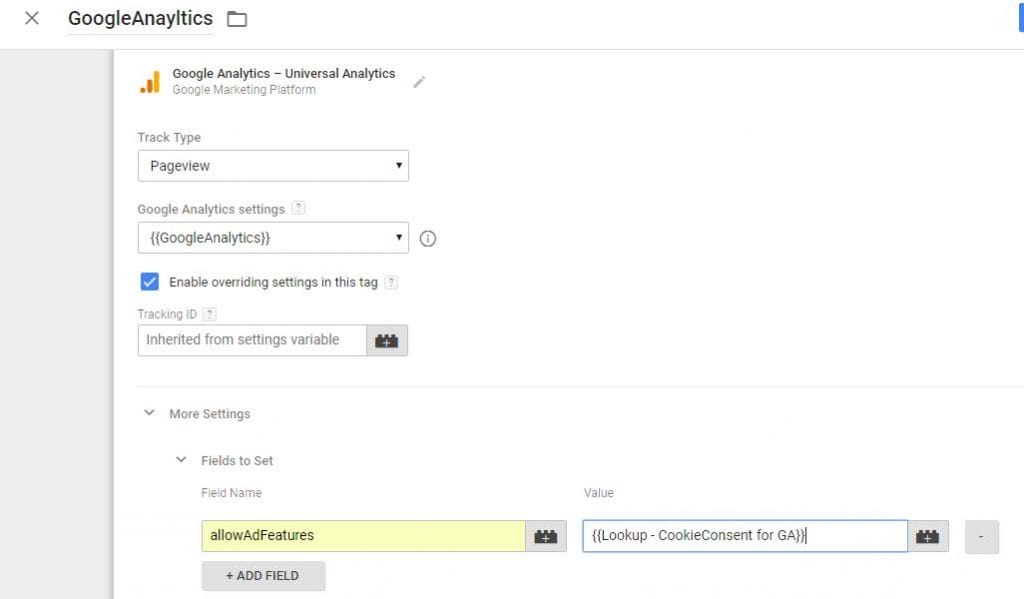Click variable picker icon beside Tracking ID

(x=387, y=340)
